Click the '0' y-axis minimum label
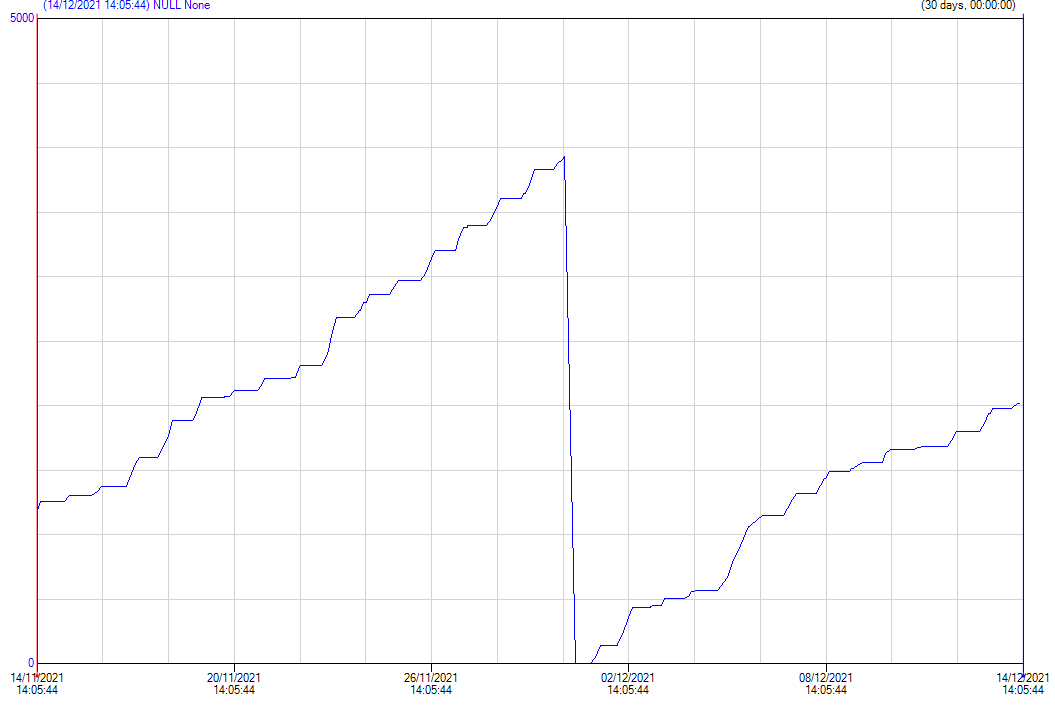The width and height of the screenshot is (1055, 717). coord(31,663)
